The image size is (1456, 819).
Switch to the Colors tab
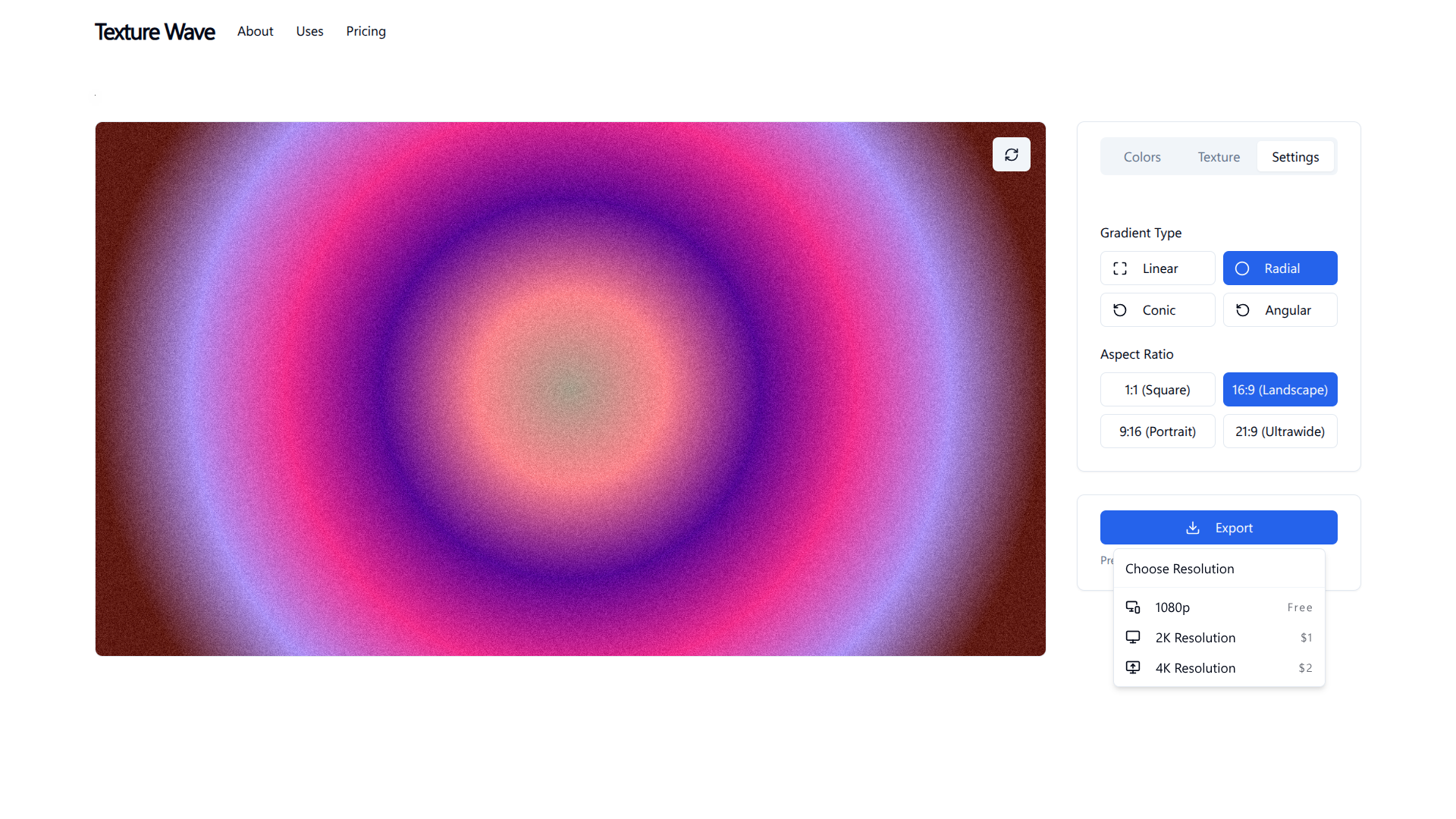1142,157
